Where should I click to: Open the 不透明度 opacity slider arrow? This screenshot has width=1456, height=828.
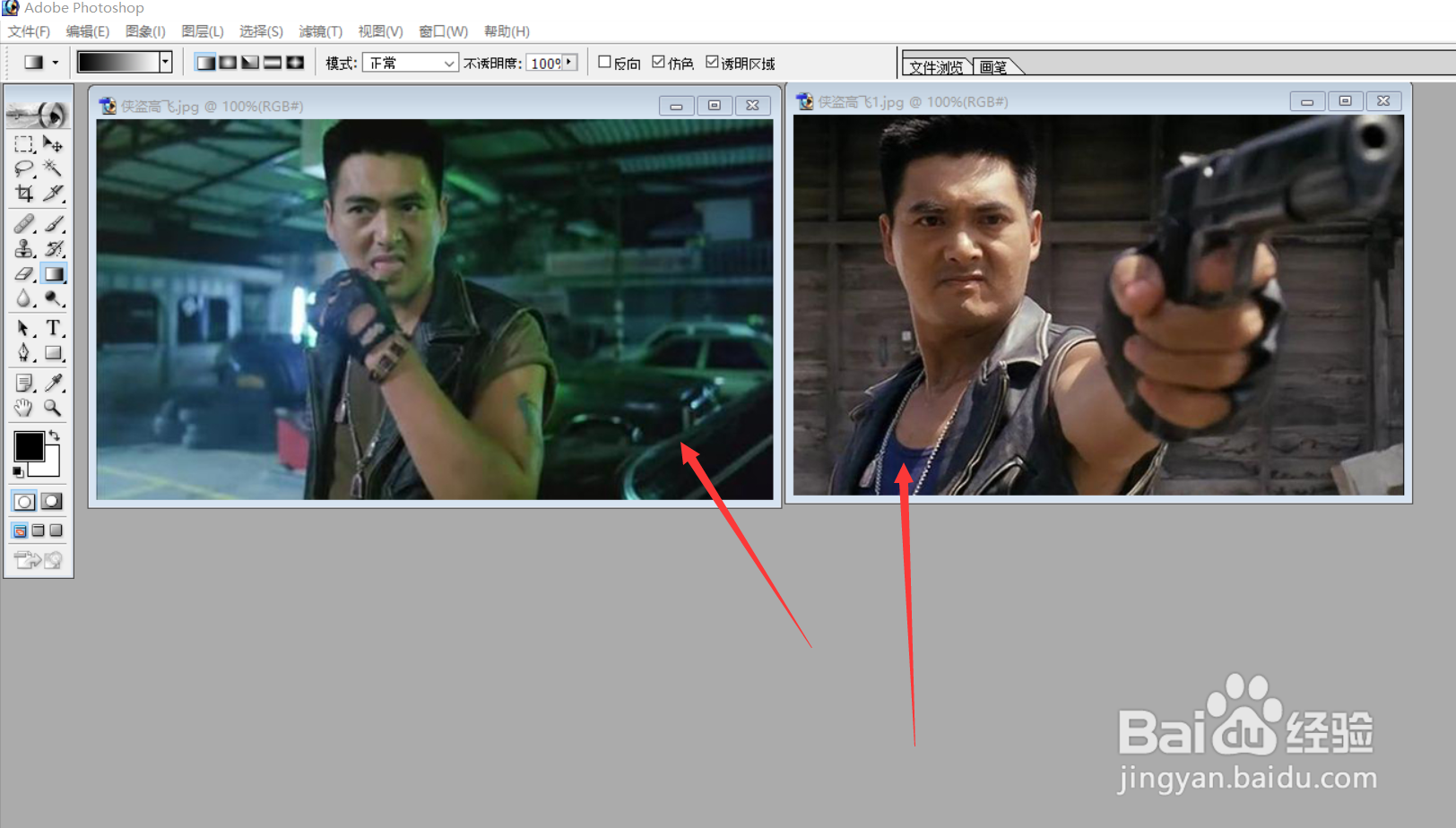point(570,62)
